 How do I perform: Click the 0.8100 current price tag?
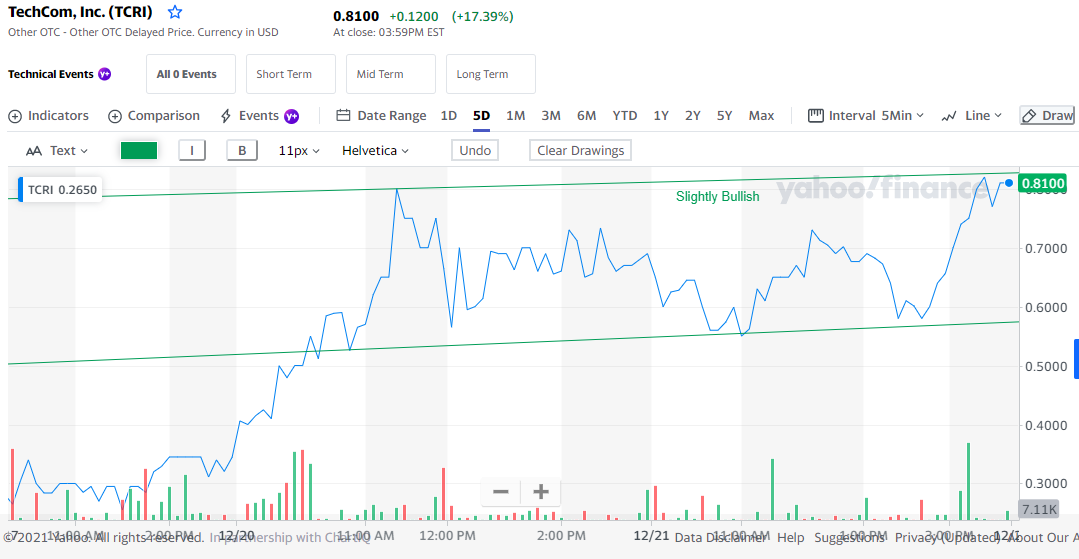(x=1043, y=184)
